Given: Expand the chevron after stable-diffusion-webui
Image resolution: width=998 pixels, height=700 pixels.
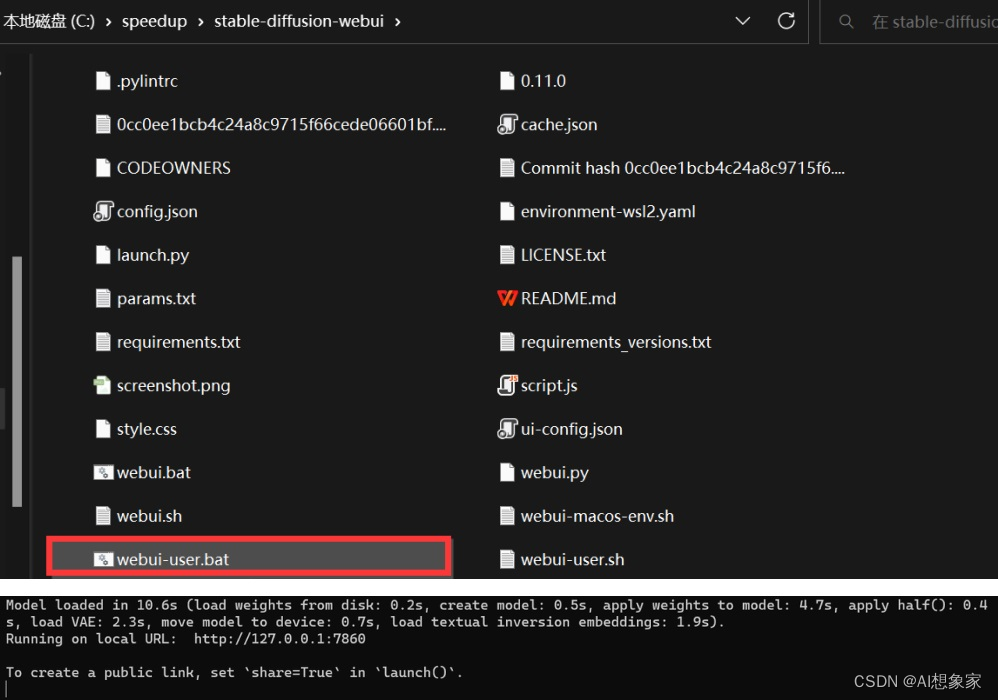Looking at the screenshot, I should coord(398,22).
